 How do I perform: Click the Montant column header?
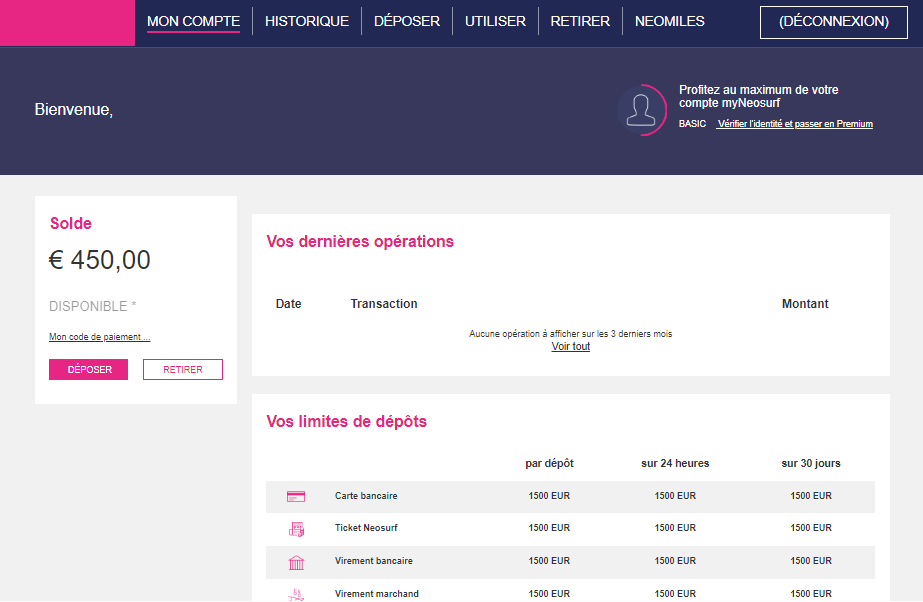pyautogui.click(x=805, y=304)
